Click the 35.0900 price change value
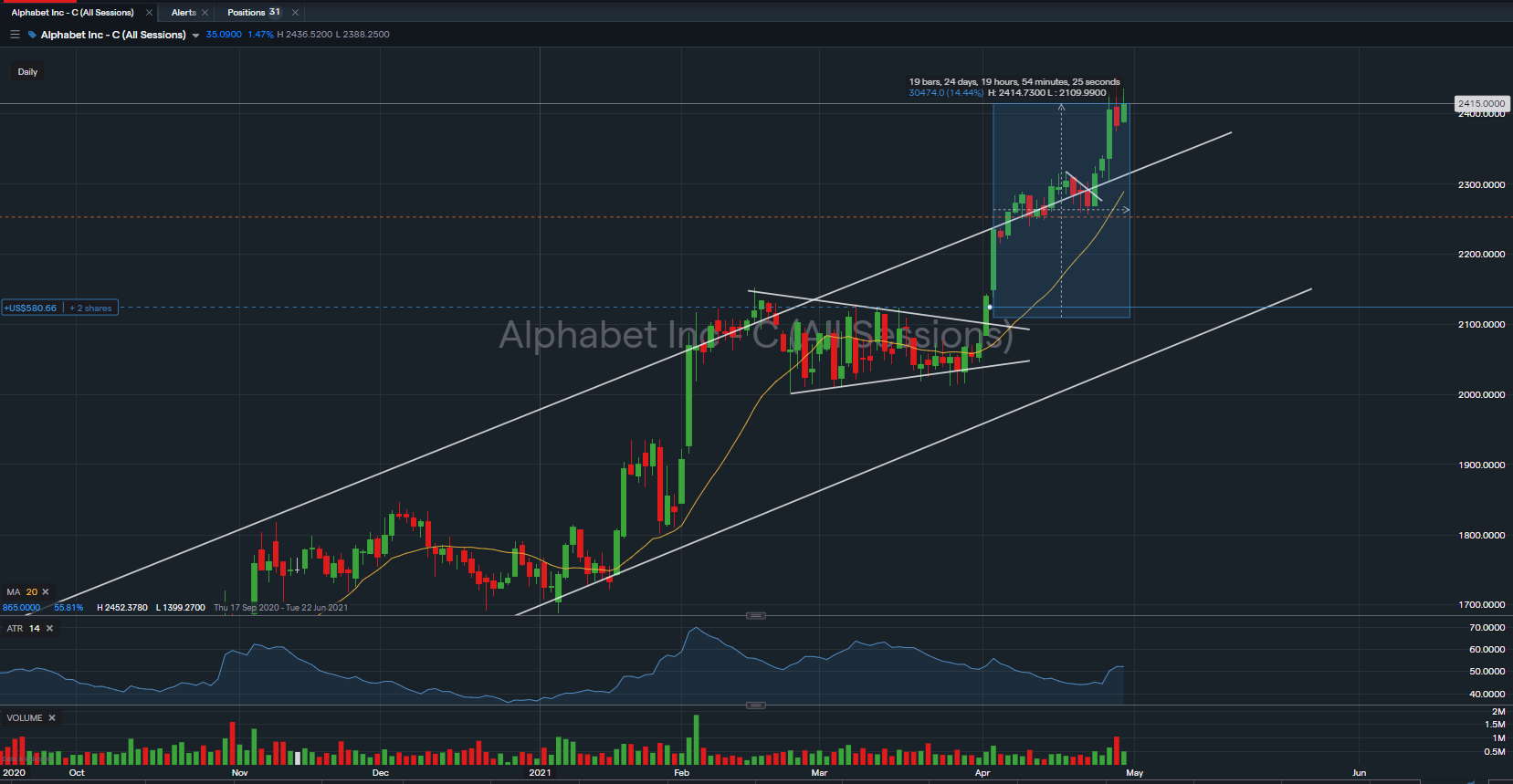Image resolution: width=1513 pixels, height=784 pixels. [224, 35]
